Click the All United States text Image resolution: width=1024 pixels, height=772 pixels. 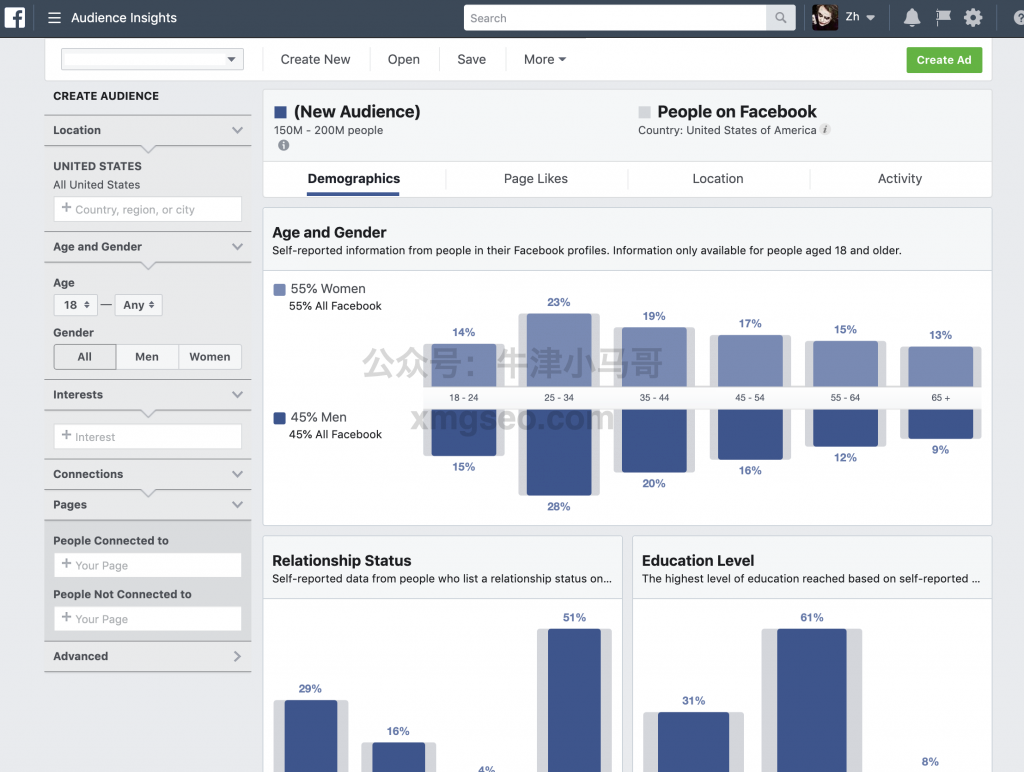[97, 185]
